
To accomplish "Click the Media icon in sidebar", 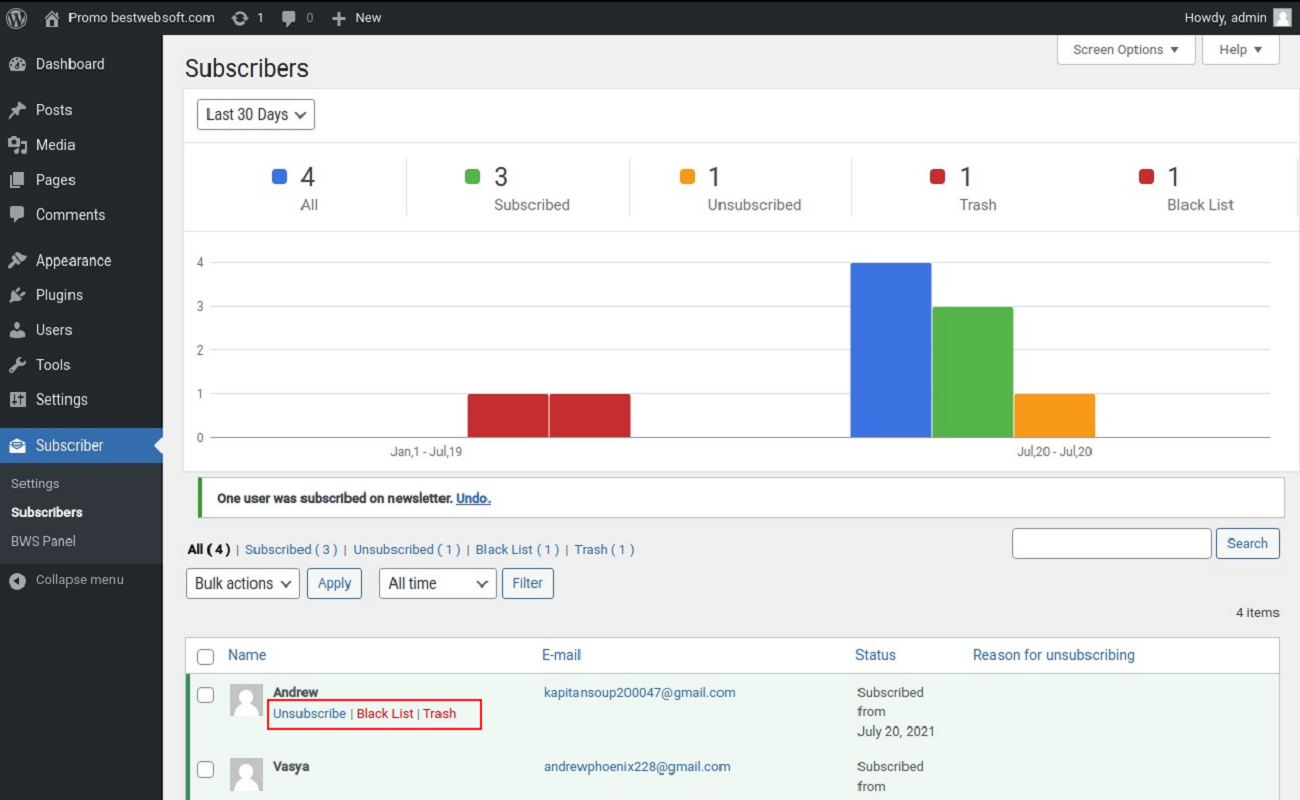I will coord(17,145).
